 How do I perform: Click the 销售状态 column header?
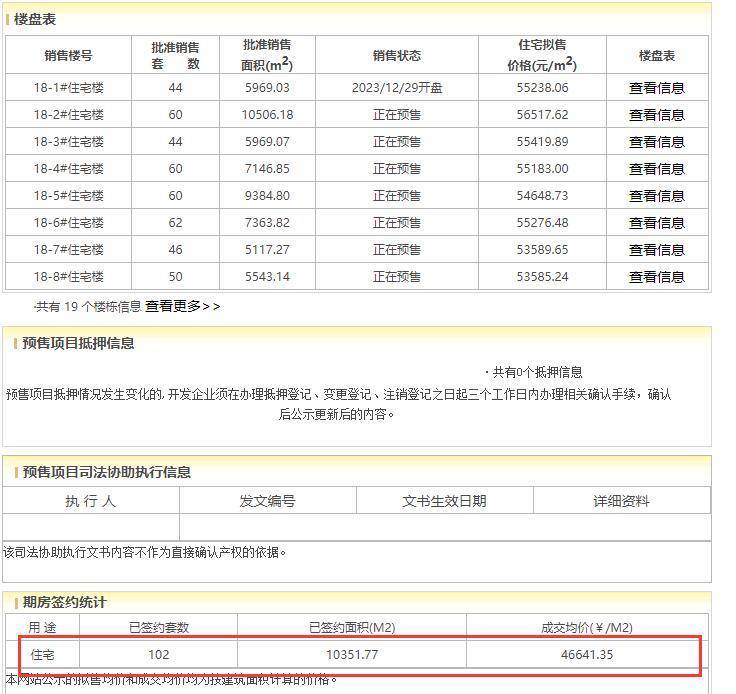(x=397, y=56)
